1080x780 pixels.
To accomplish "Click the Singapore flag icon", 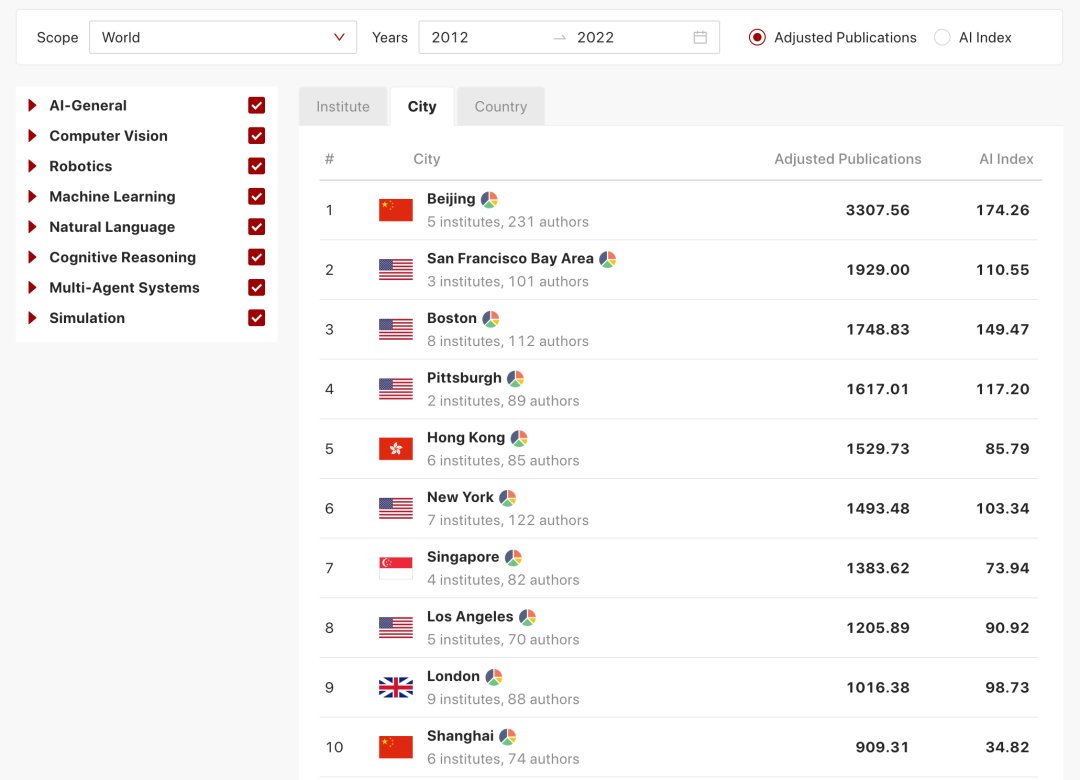I will click(396, 568).
